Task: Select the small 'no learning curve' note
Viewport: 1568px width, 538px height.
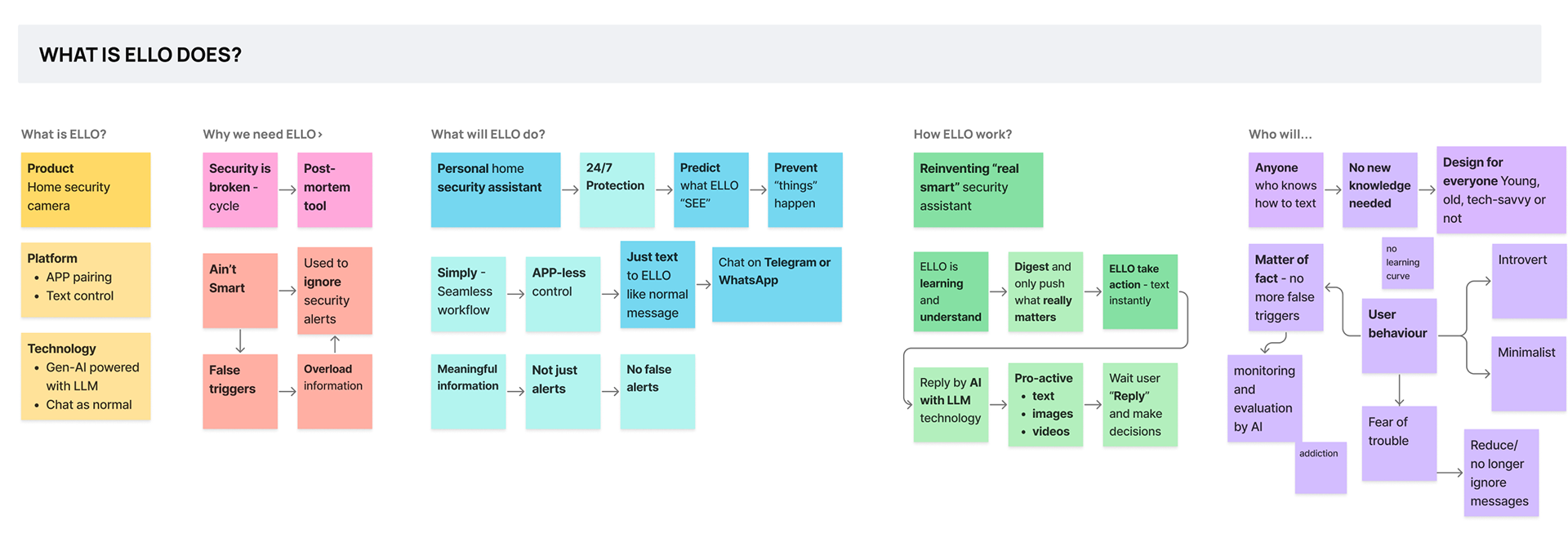Action: (1407, 263)
